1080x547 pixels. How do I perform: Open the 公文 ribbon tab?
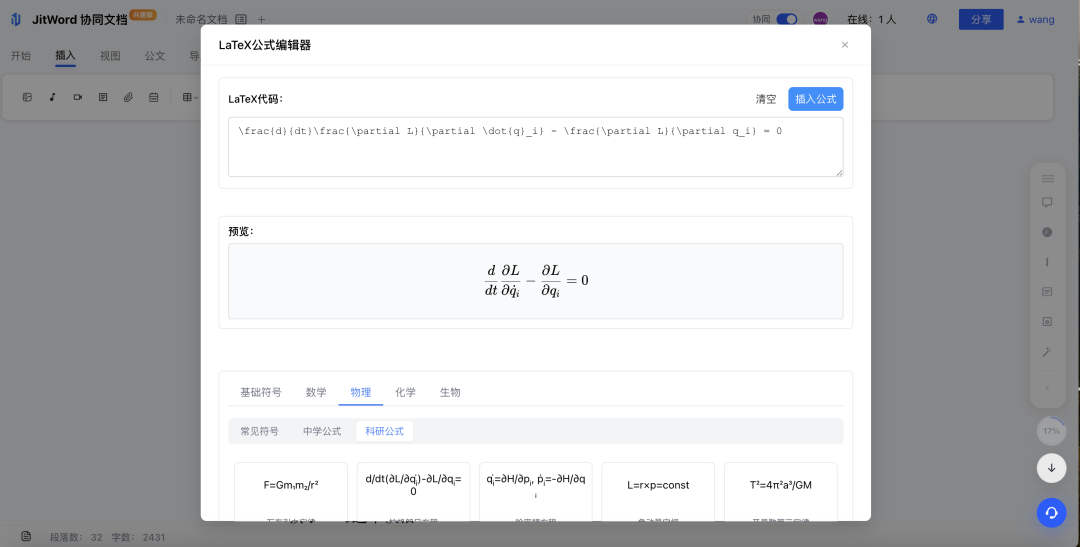(x=155, y=56)
